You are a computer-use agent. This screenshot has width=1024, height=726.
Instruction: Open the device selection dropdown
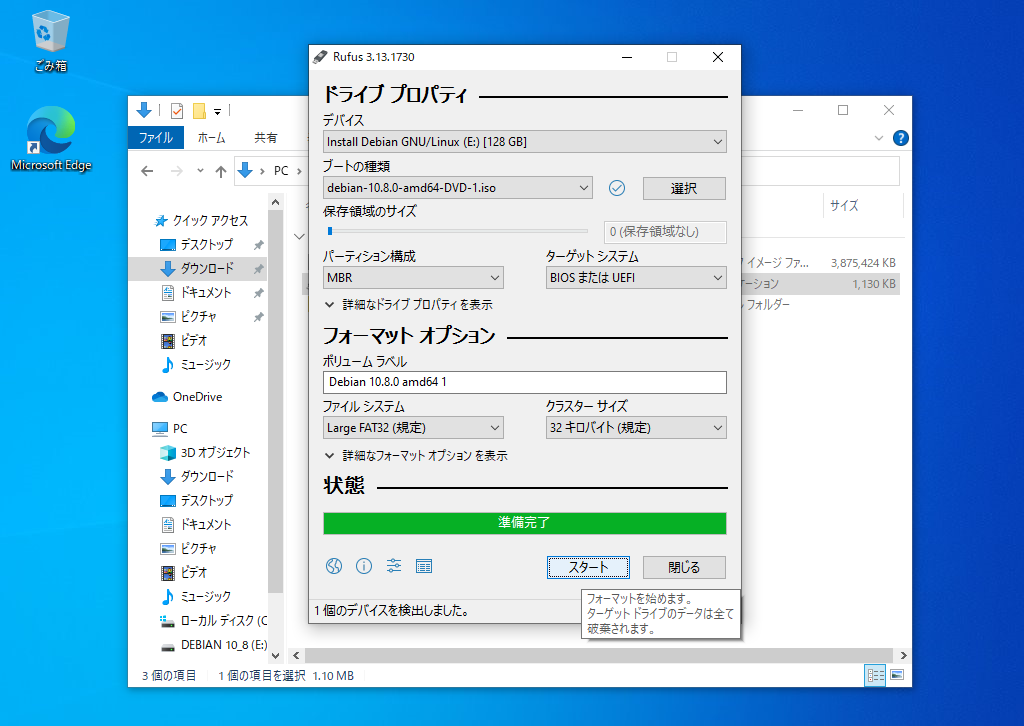(524, 142)
